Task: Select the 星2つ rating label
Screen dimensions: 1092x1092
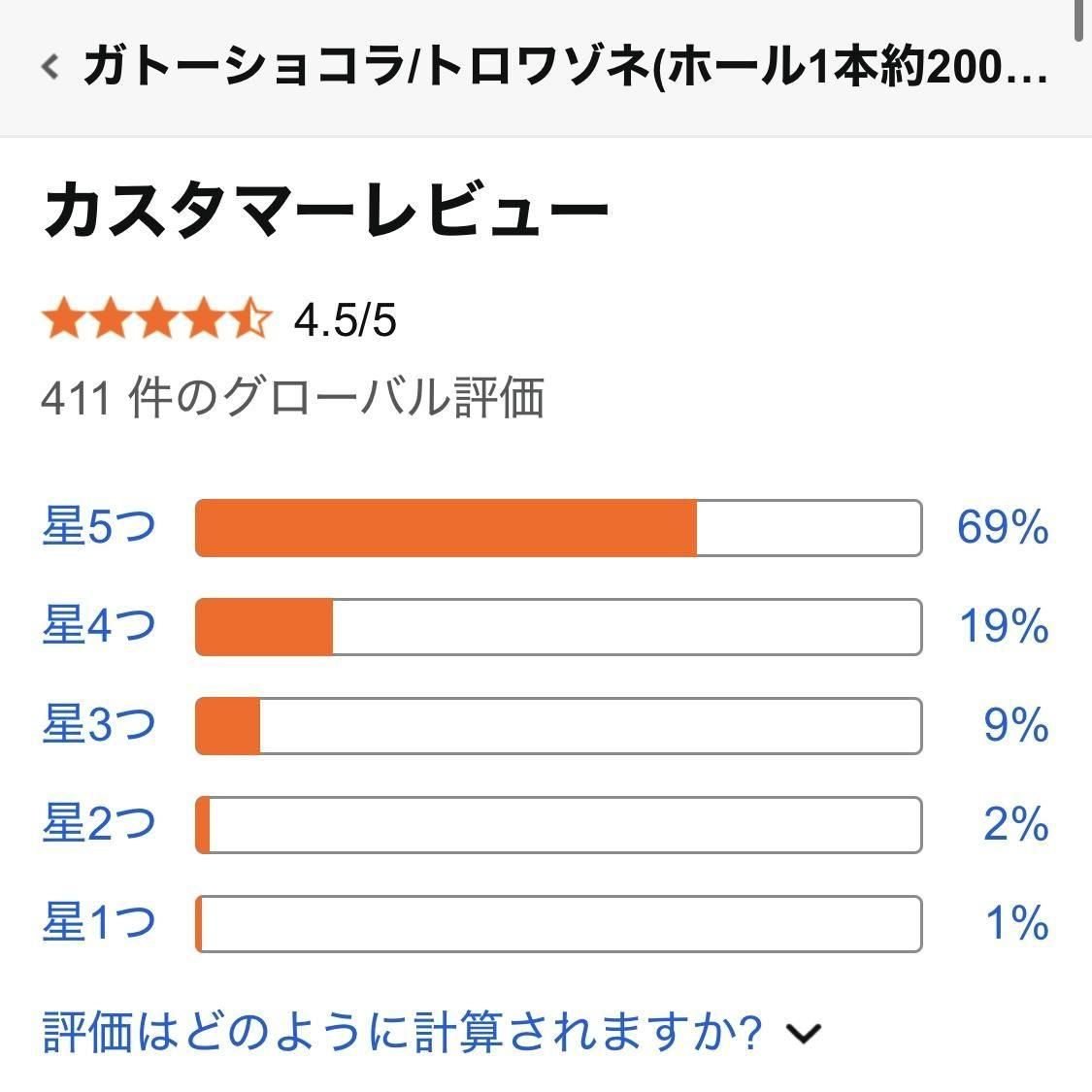Action: coord(99,824)
